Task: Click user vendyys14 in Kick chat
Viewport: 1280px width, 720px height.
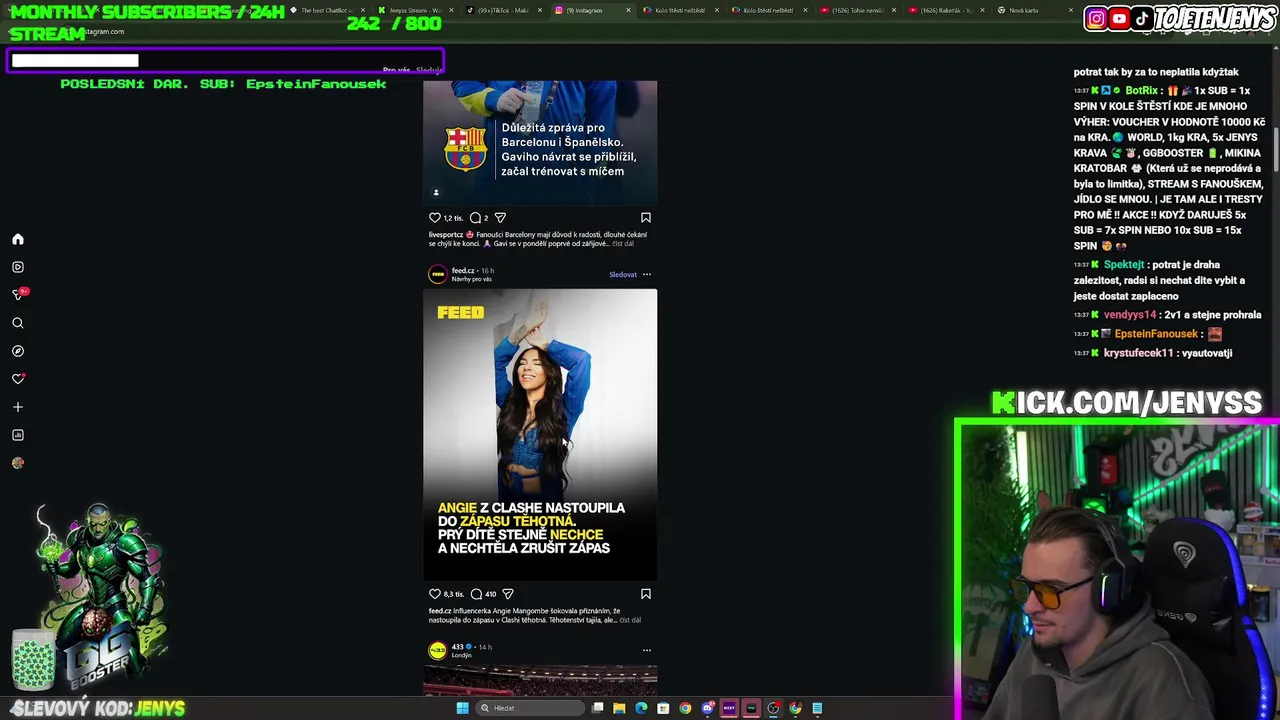Action: pos(1130,315)
